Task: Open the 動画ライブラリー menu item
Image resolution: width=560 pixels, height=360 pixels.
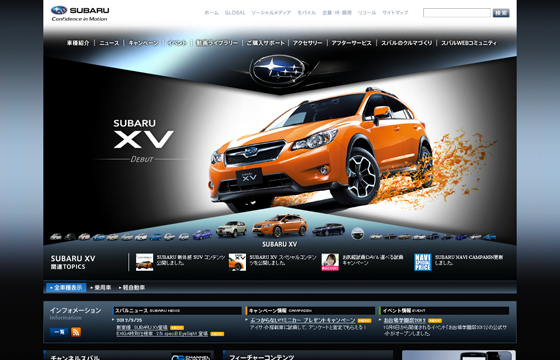Action: pos(217,43)
